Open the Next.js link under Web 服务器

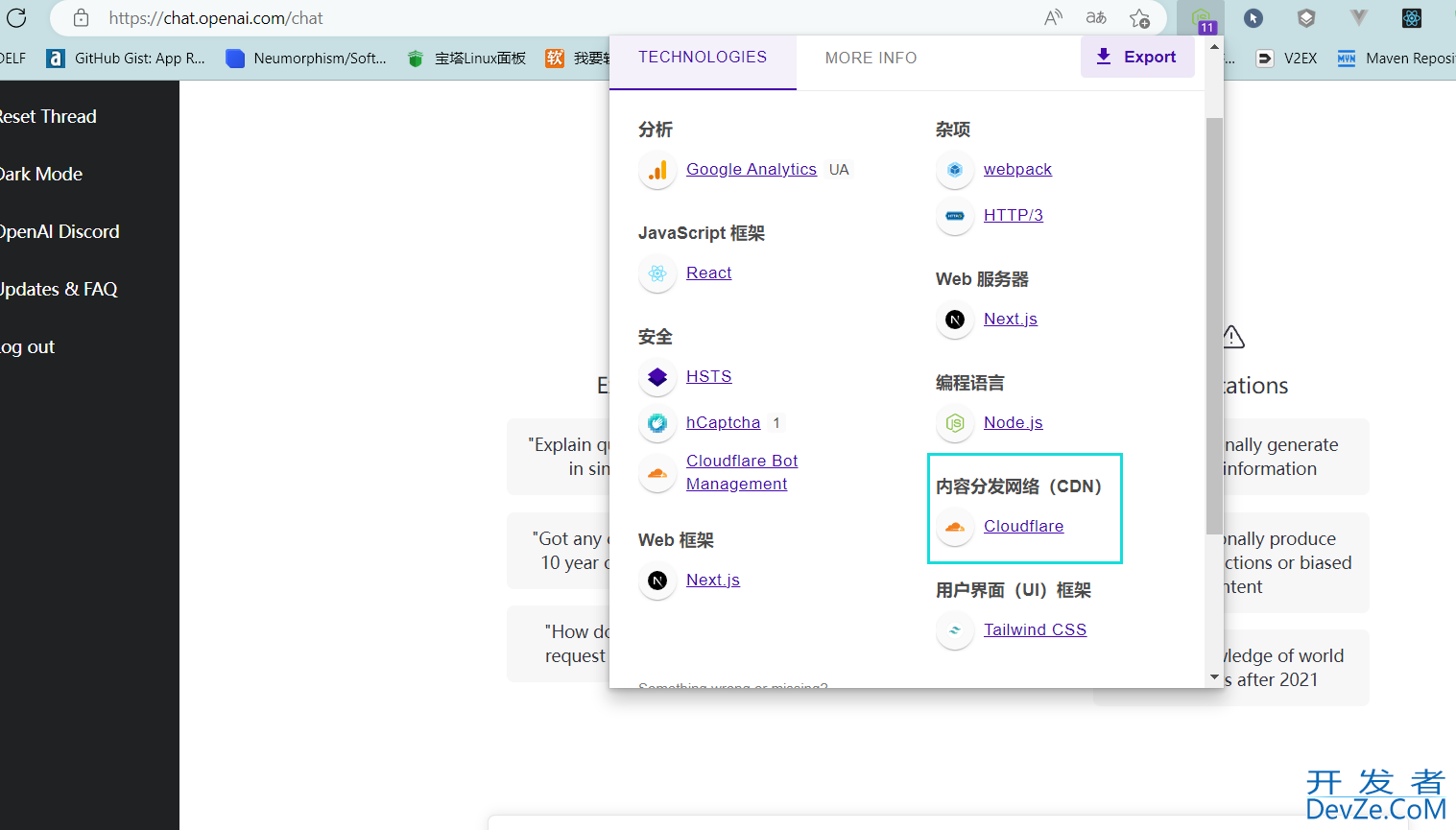point(1011,319)
